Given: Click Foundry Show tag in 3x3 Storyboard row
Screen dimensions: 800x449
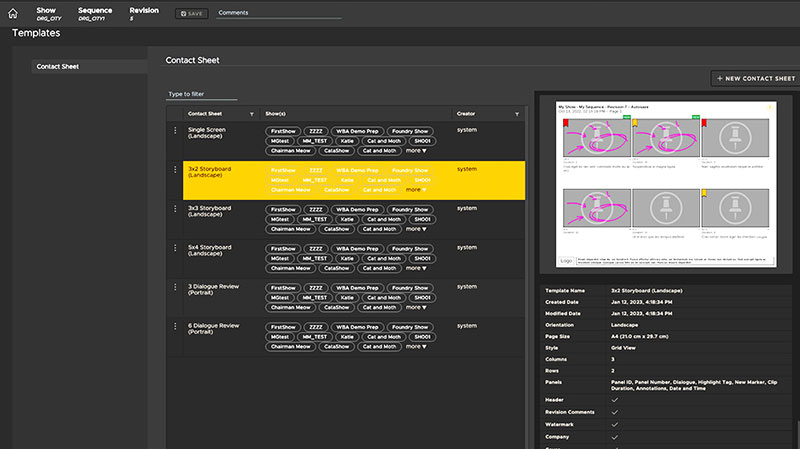Looking at the screenshot, I should click(x=410, y=210).
